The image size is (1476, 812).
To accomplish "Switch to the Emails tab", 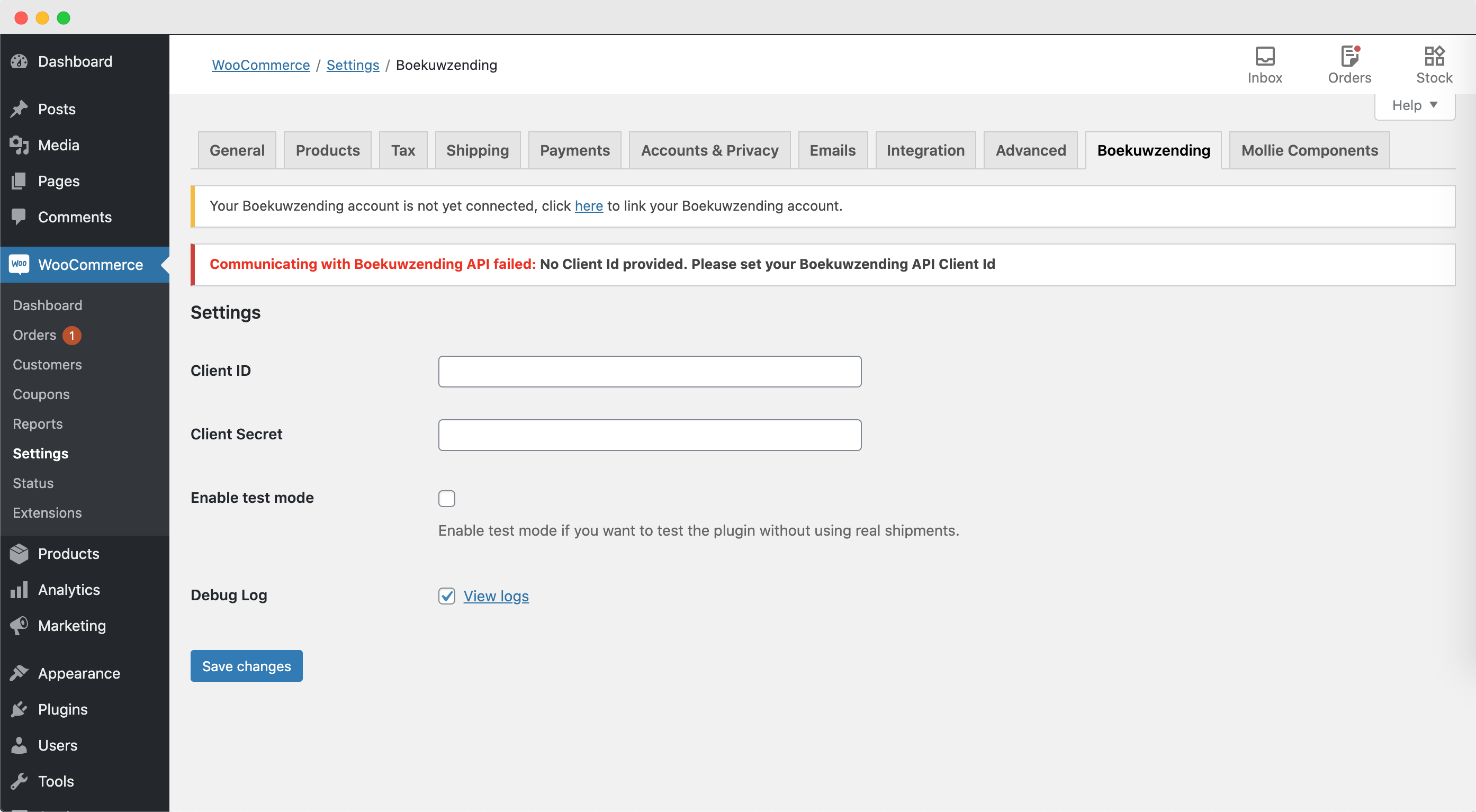I will tap(833, 150).
